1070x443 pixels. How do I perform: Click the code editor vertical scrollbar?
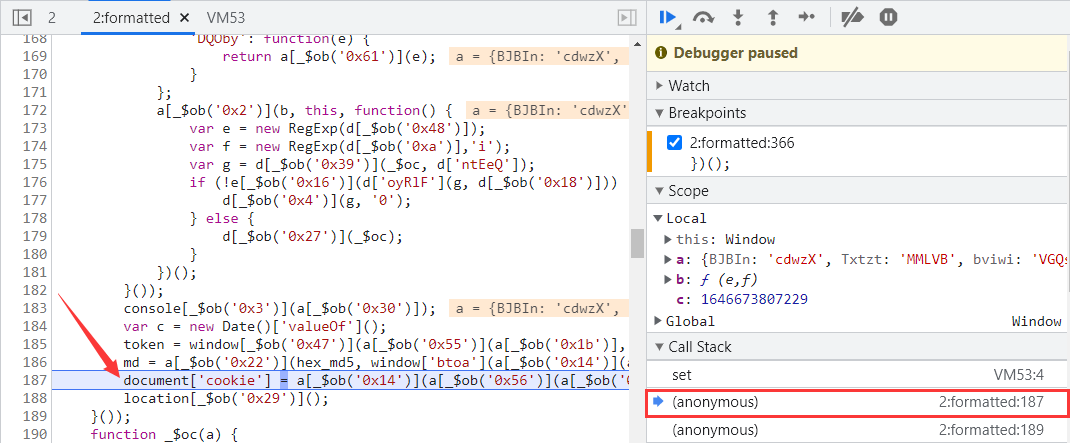[636, 243]
